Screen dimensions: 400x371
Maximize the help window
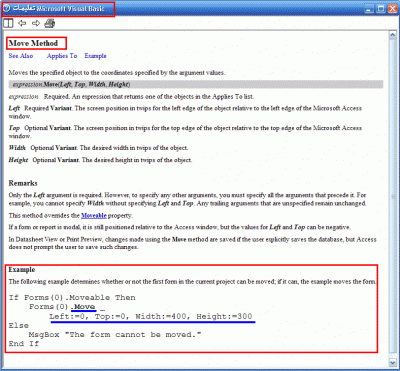[381, 9]
